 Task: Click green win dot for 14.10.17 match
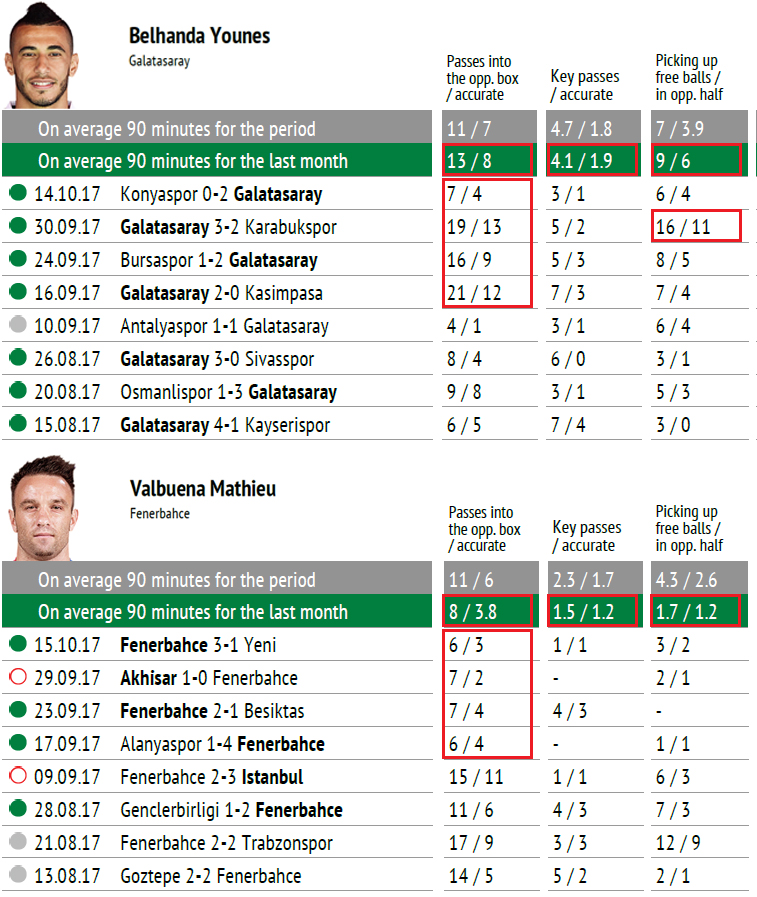[18, 193]
